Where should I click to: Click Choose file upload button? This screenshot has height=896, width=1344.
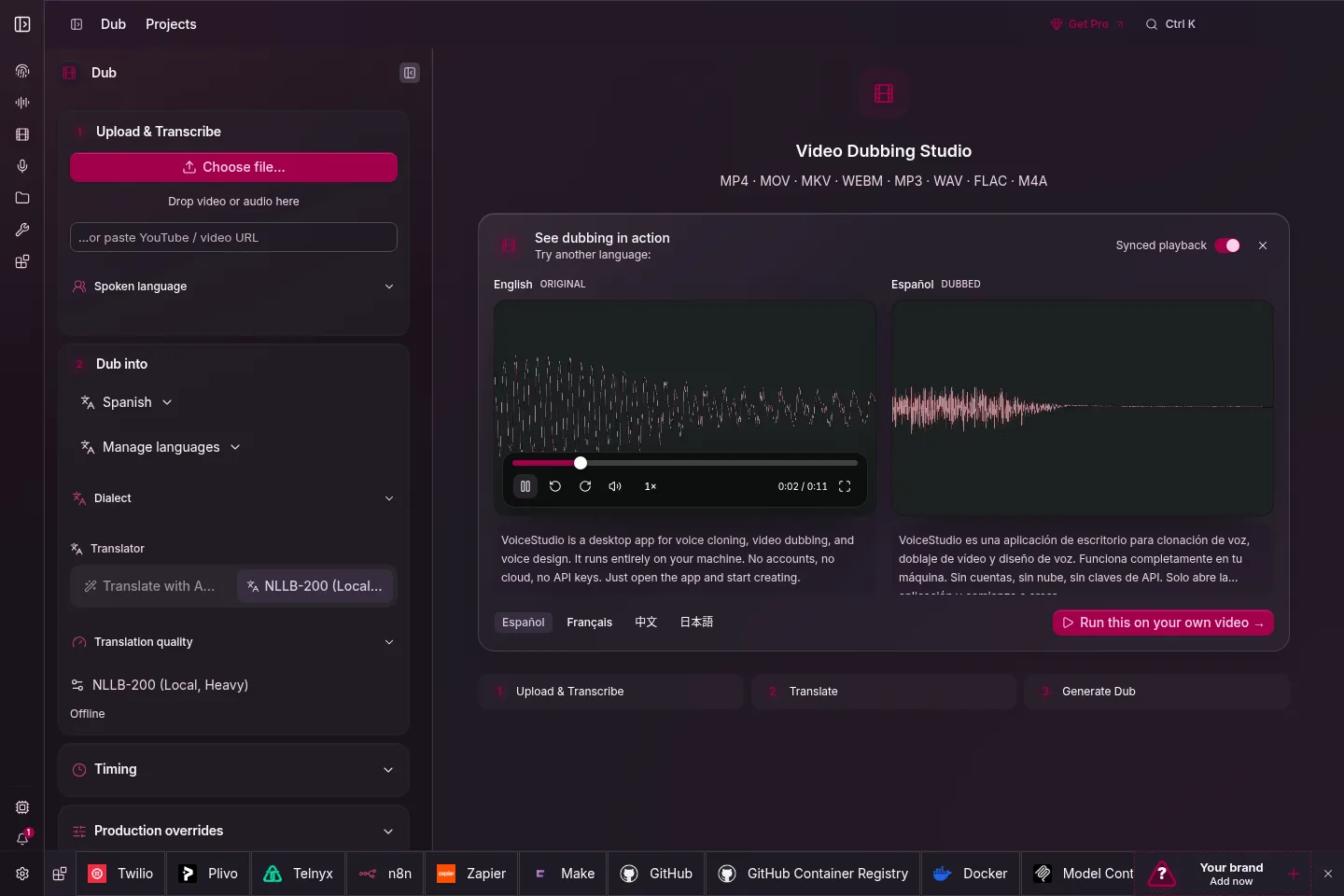pos(233,167)
